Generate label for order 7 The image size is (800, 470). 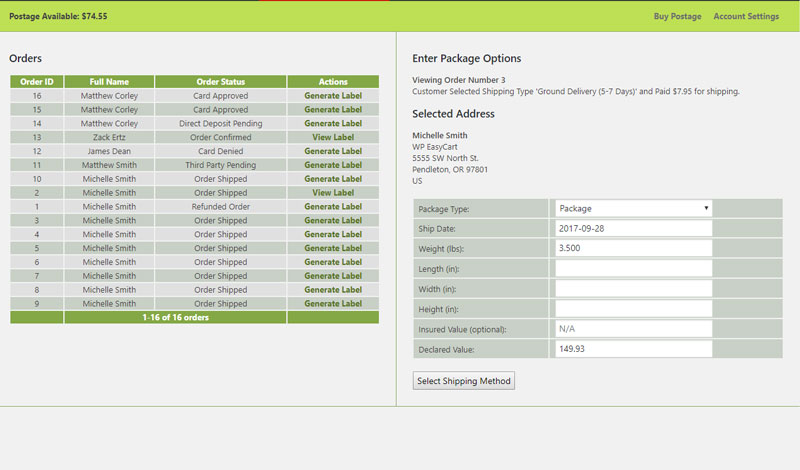point(333,276)
